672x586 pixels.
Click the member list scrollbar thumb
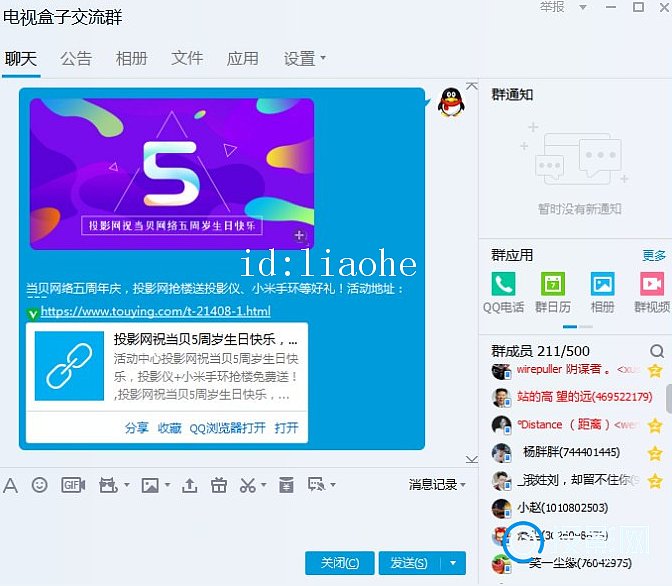tap(669, 399)
